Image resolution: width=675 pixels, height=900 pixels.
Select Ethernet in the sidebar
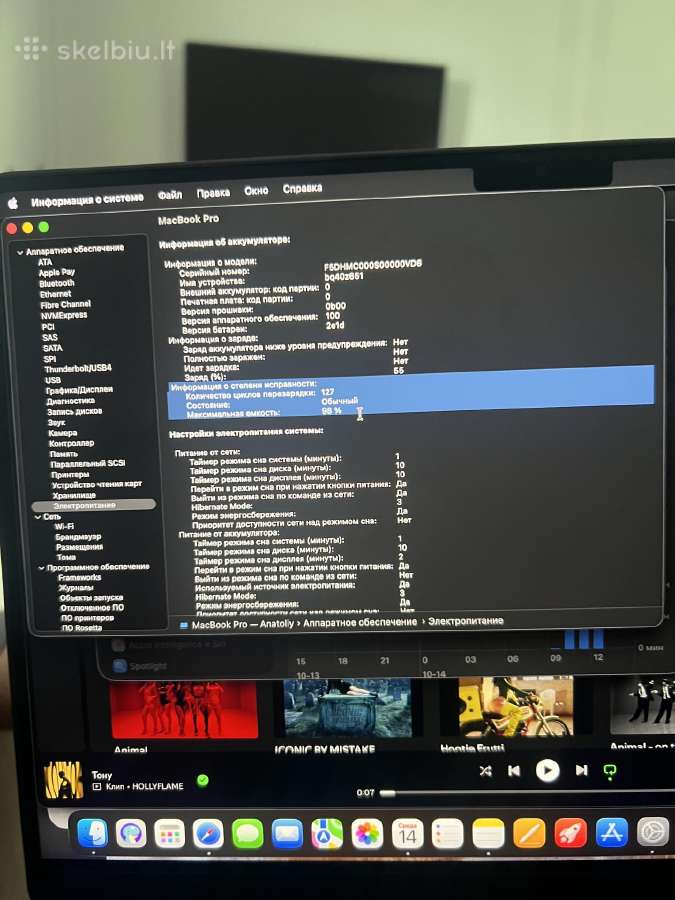56,294
